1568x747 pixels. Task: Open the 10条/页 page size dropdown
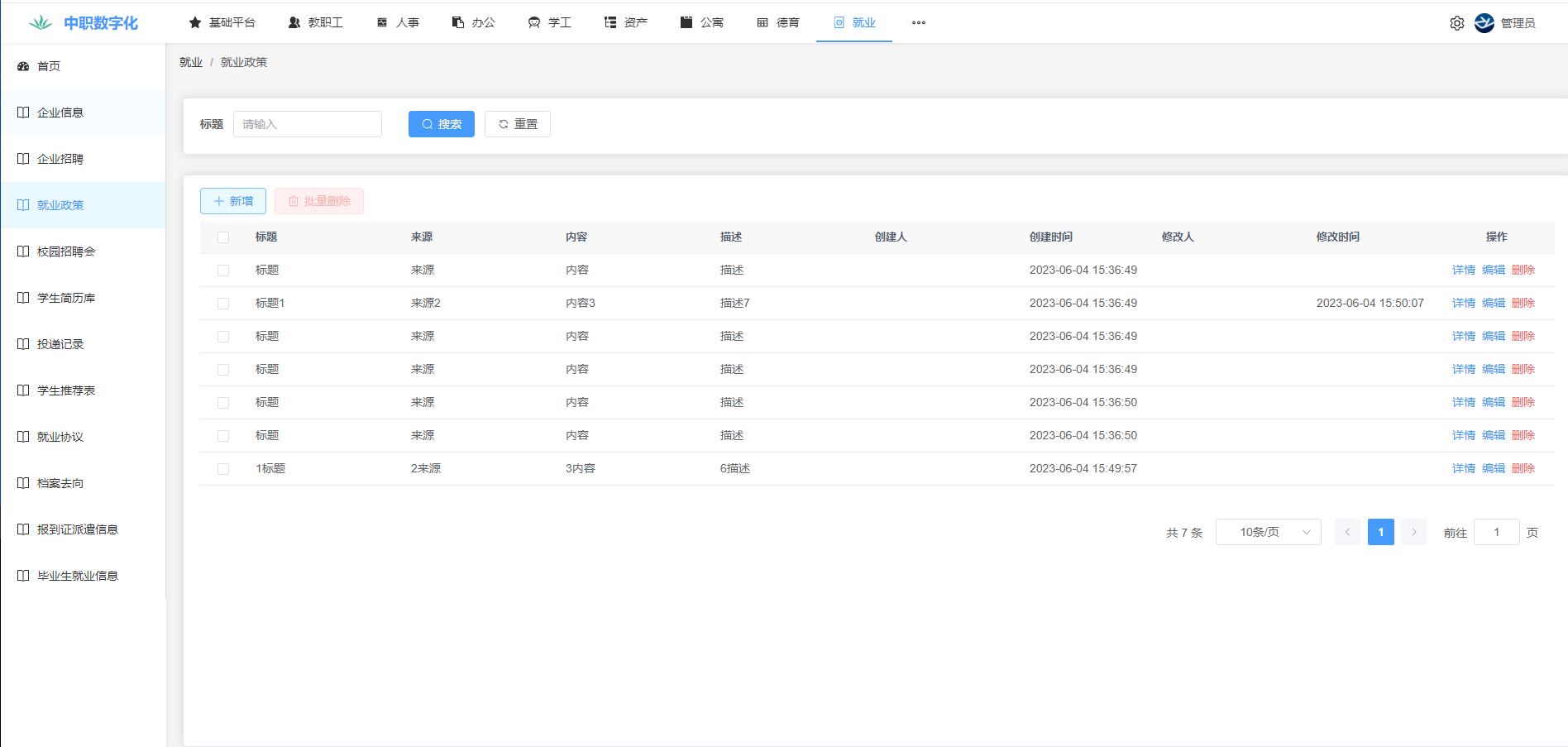pos(1268,532)
